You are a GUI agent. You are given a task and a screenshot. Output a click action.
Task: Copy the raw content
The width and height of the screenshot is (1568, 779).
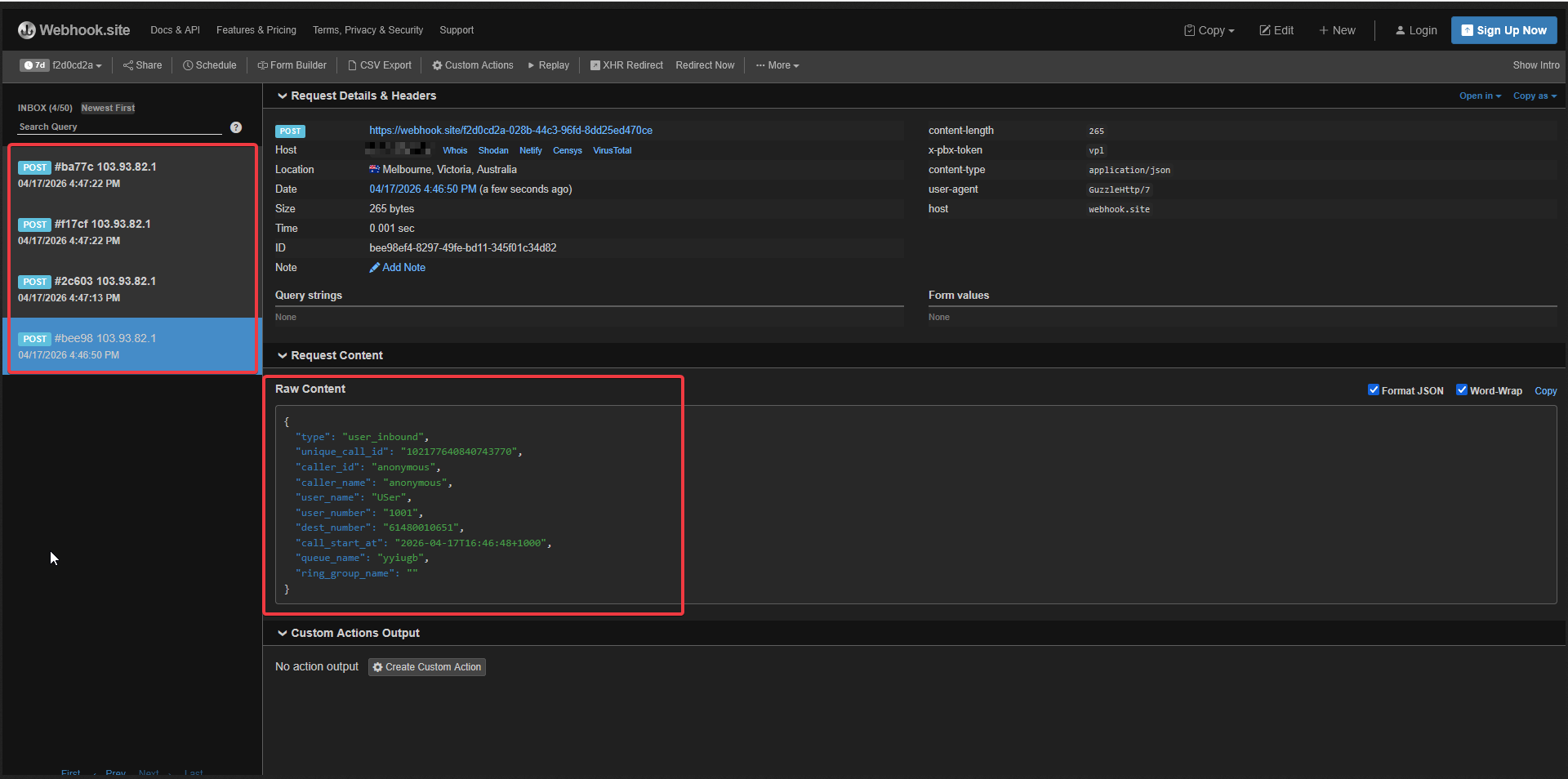point(1545,391)
